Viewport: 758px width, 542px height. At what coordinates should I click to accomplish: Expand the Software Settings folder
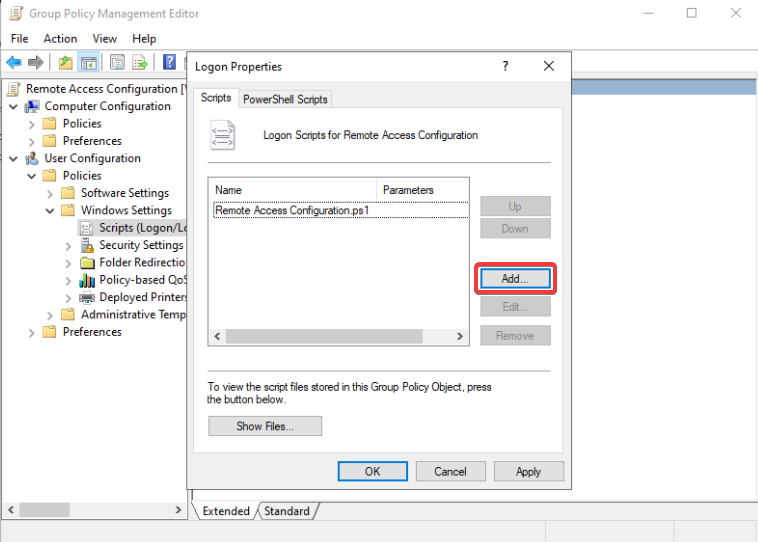pyautogui.click(x=50, y=193)
